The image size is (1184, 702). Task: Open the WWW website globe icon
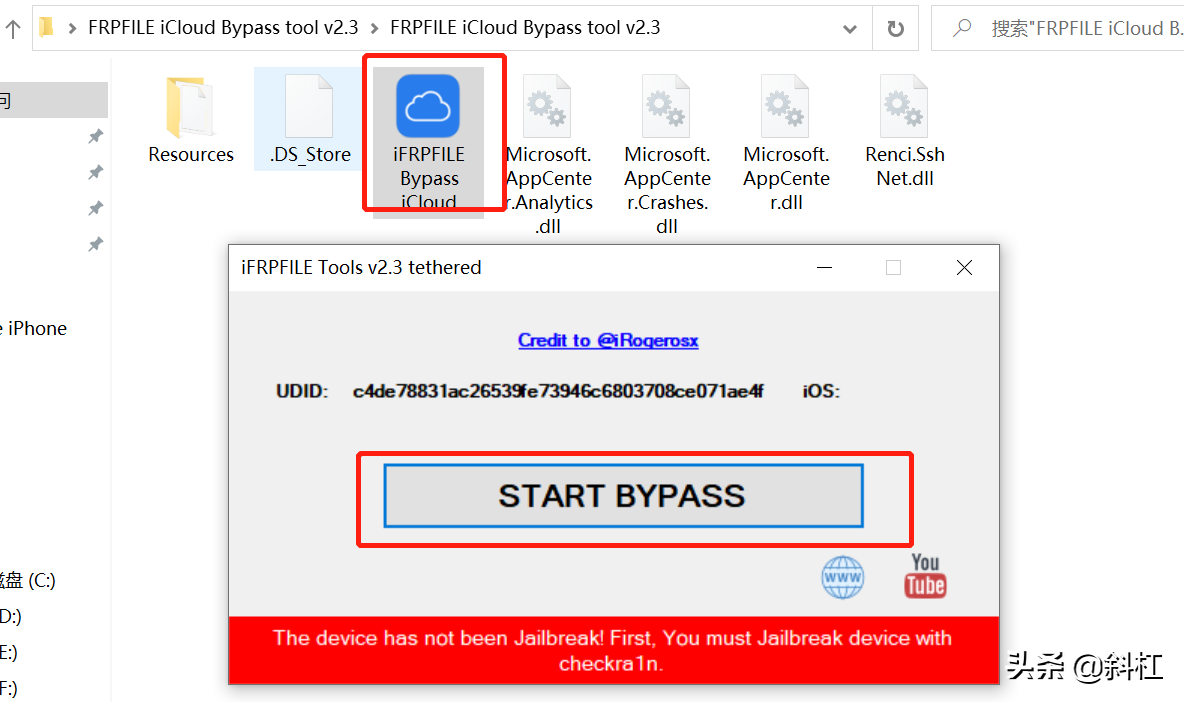point(843,577)
